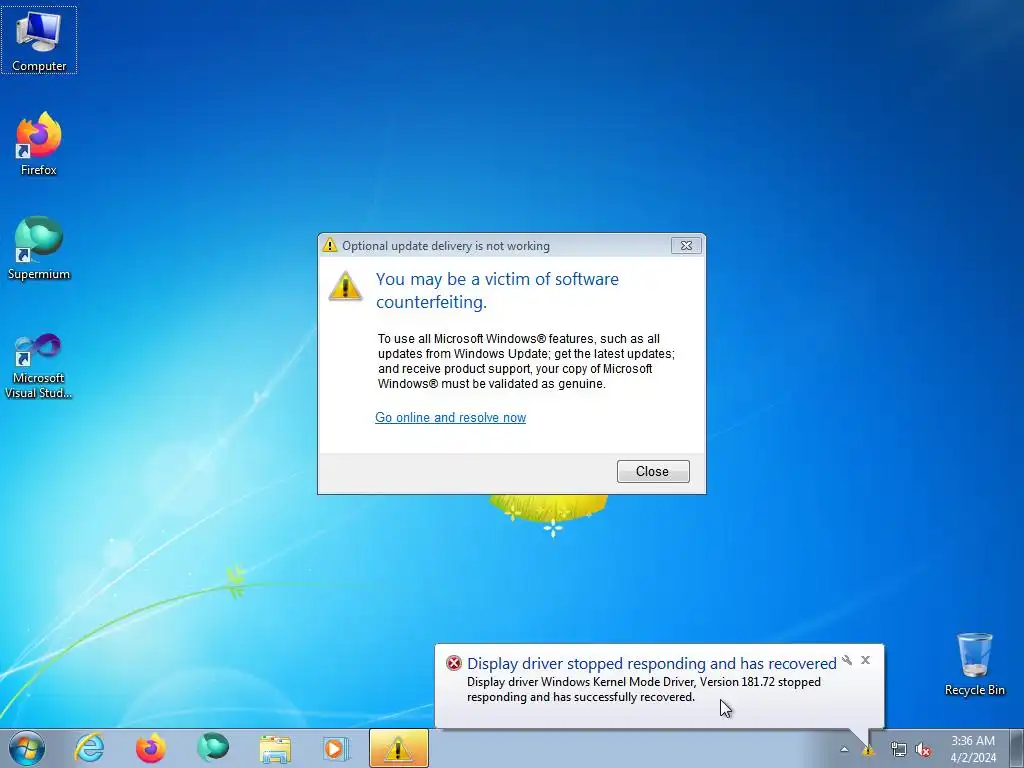Select the Supermium desktop shortcut
Screen dimensions: 1024x768
(x=39, y=248)
